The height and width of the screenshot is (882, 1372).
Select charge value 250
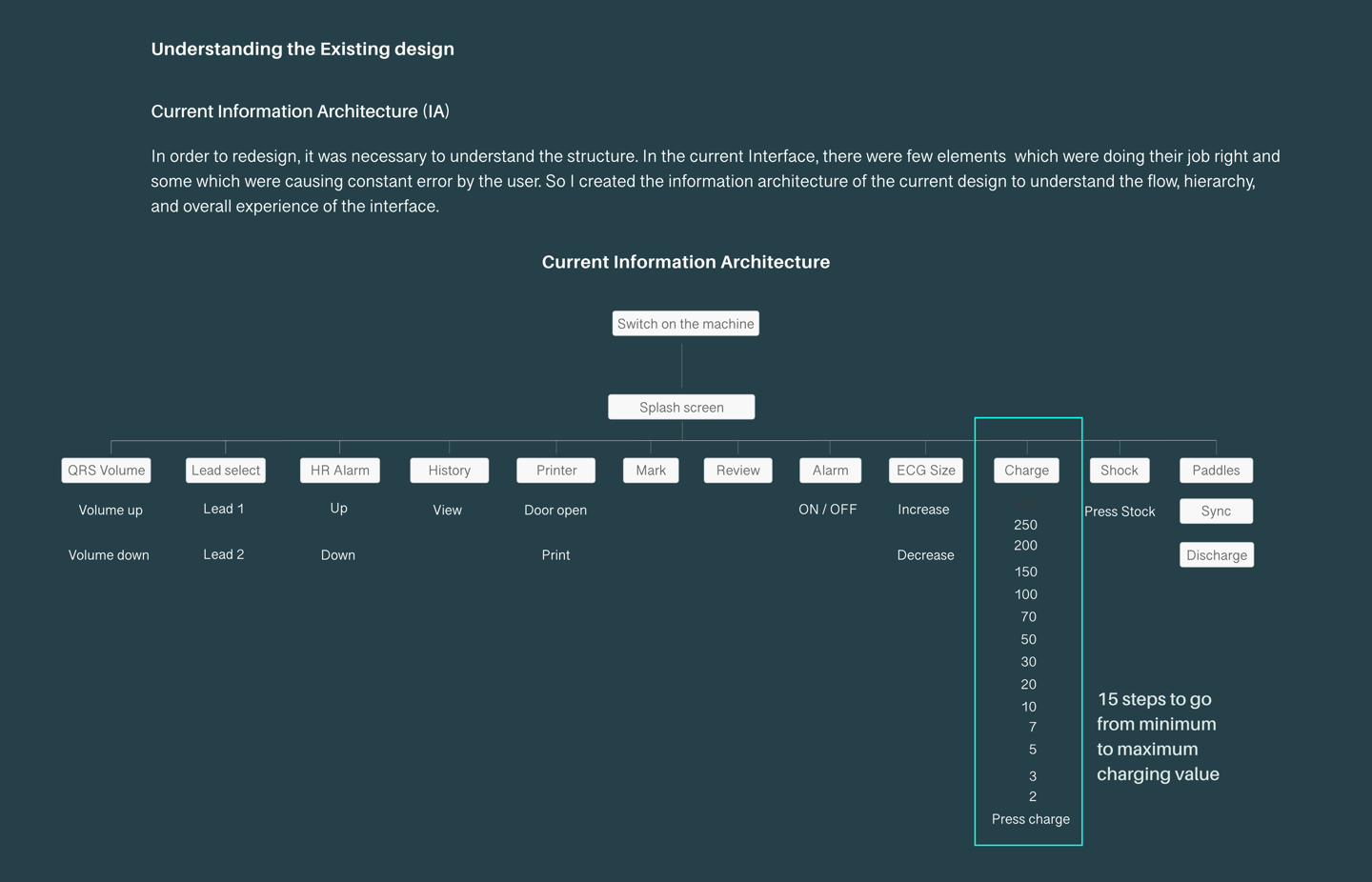point(1026,525)
